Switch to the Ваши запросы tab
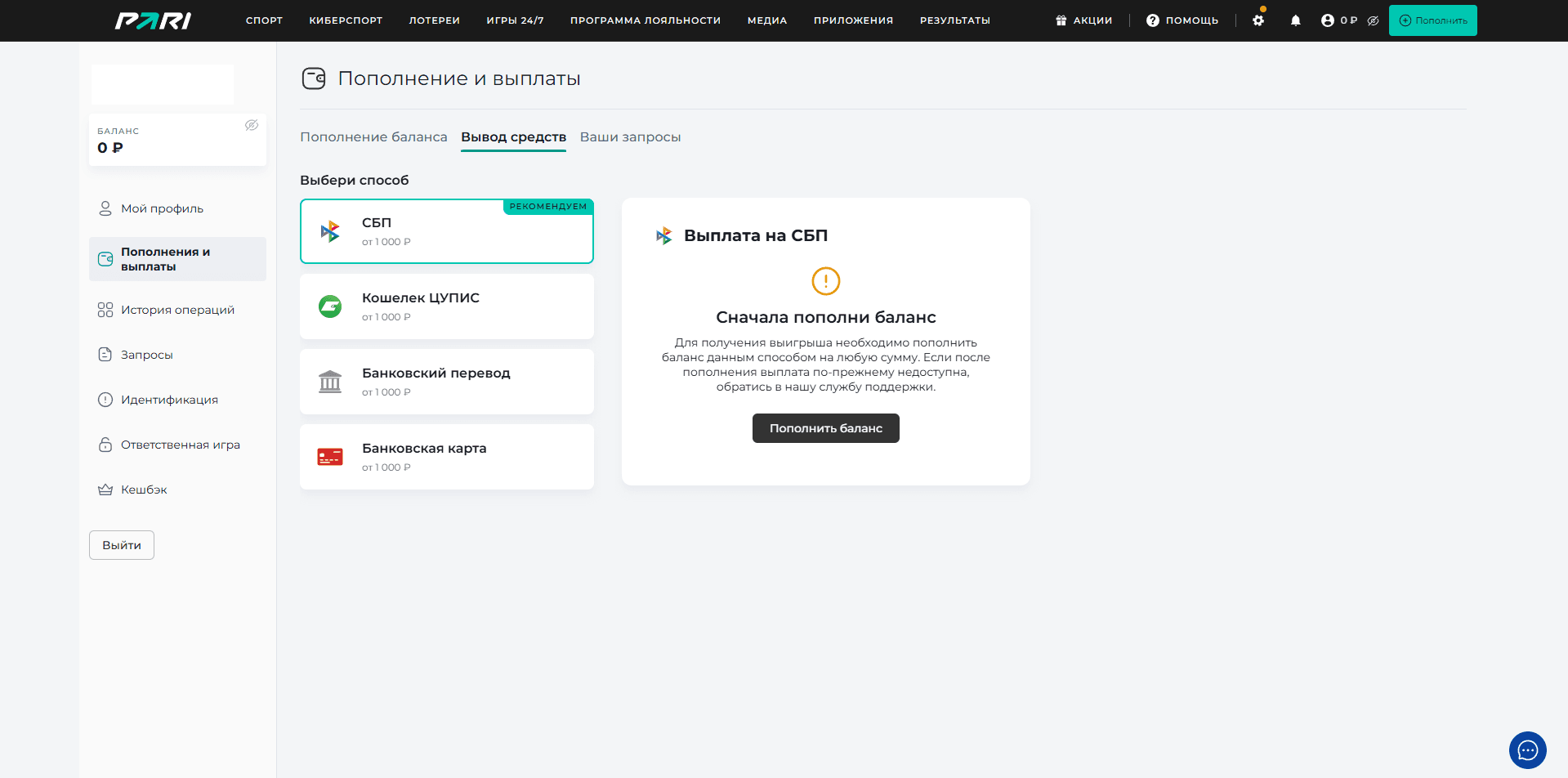1568x778 pixels. coord(630,137)
